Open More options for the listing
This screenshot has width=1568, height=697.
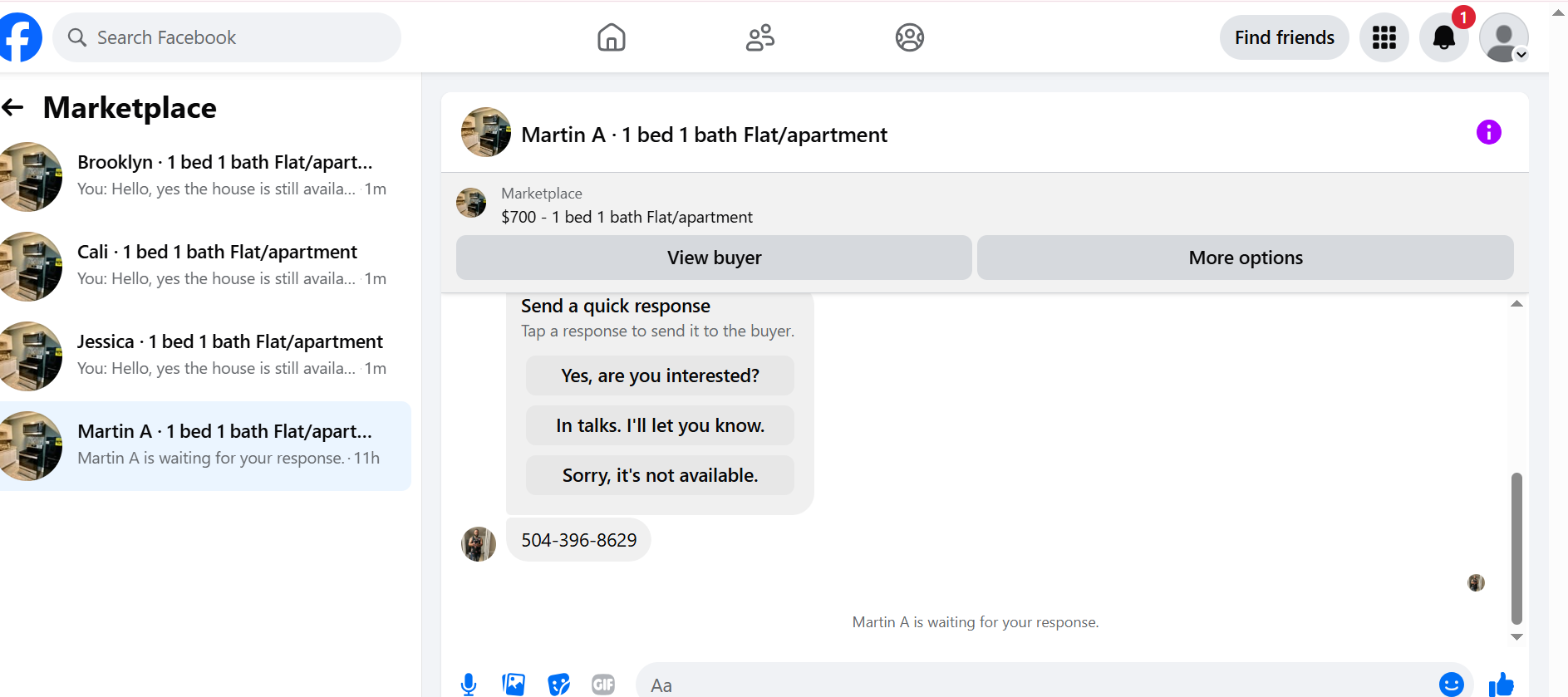1246,258
